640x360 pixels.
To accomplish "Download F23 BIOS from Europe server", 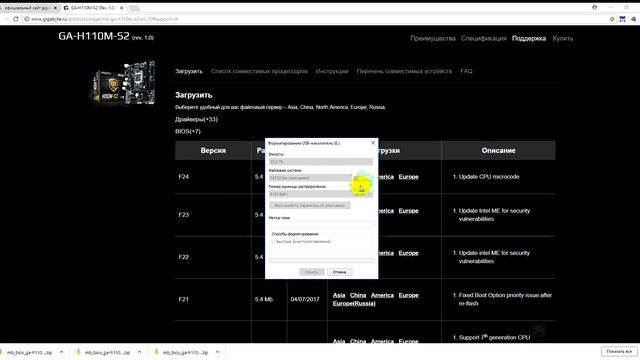I will click(x=409, y=211).
